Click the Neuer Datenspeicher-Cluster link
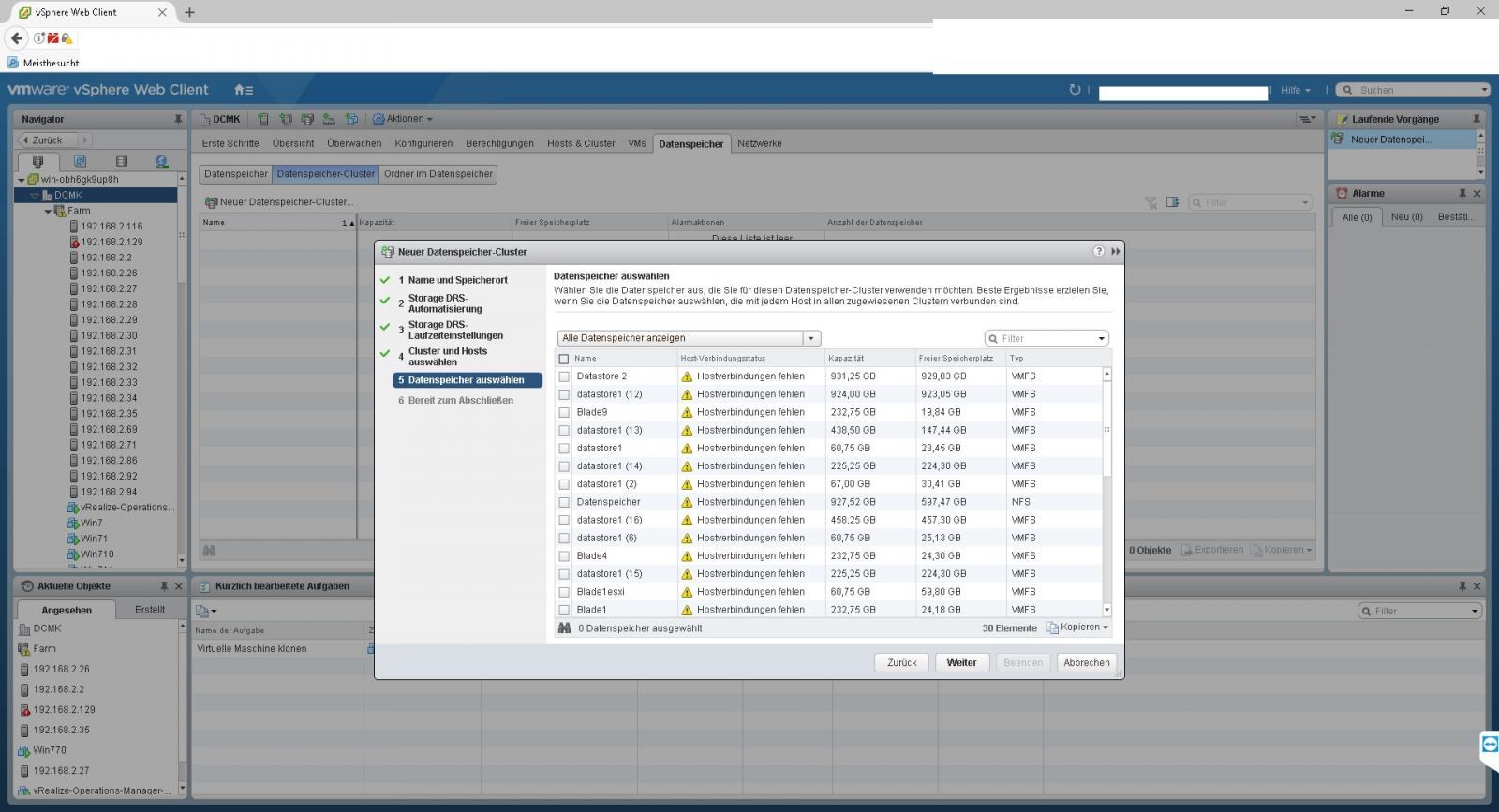This screenshot has height=812, width=1499. click(278, 201)
